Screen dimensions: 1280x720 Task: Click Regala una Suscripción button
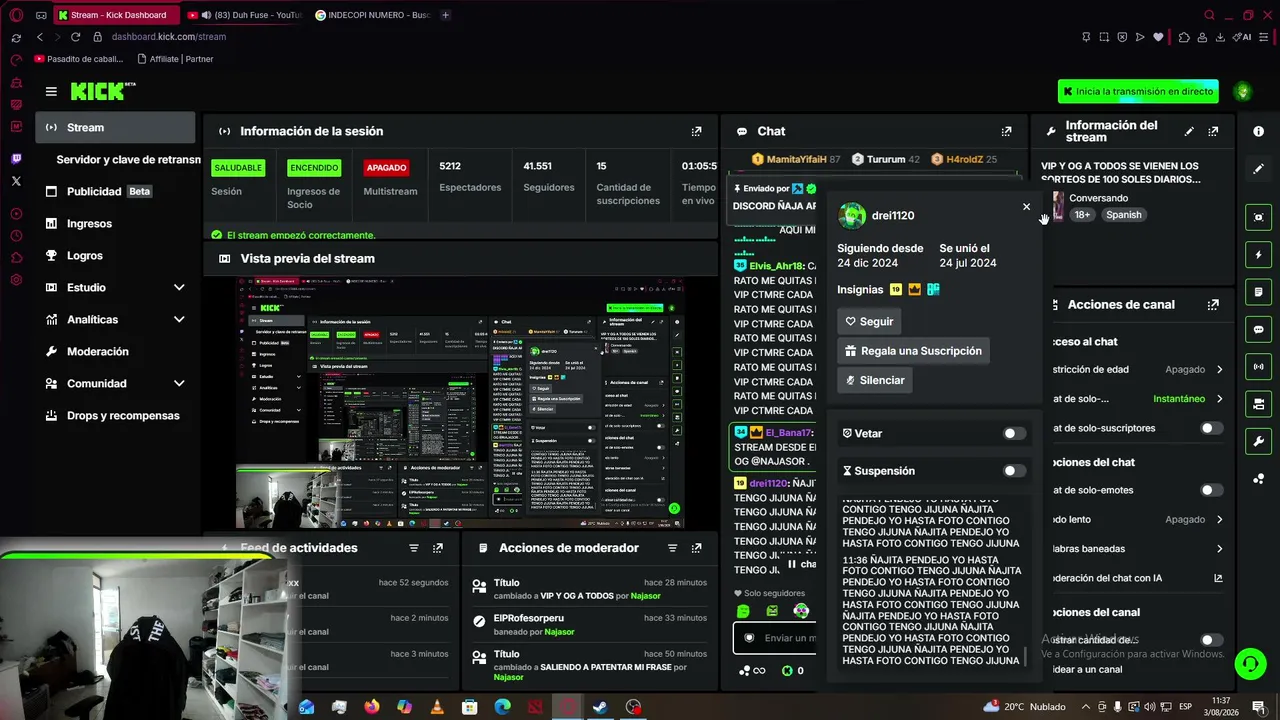(x=913, y=351)
